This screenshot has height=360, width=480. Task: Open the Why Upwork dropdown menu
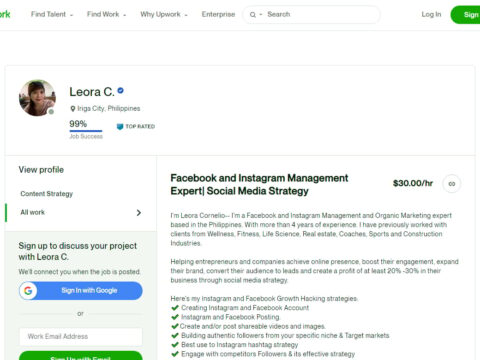coord(164,14)
